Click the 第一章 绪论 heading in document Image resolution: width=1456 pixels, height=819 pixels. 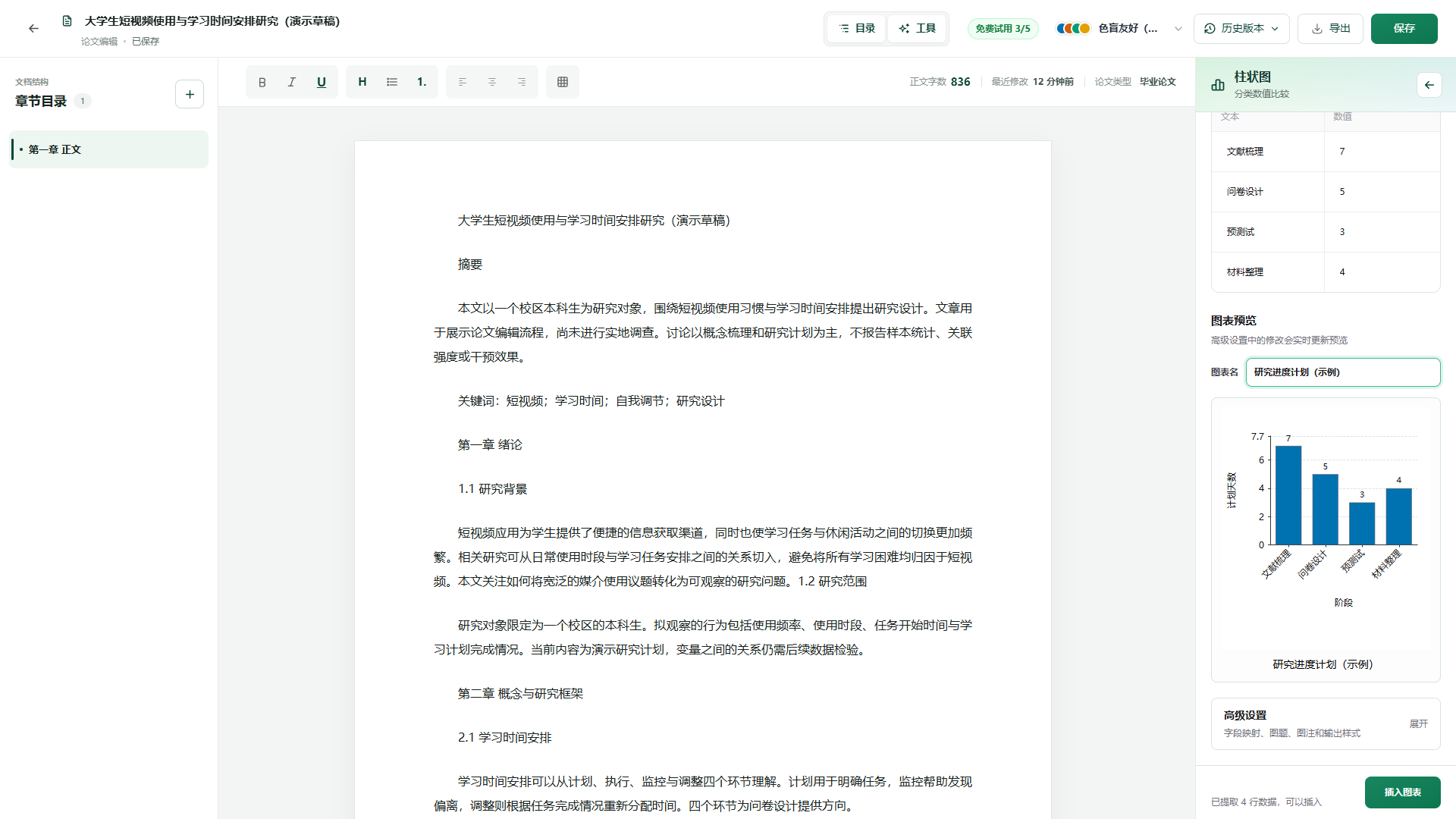click(x=490, y=445)
